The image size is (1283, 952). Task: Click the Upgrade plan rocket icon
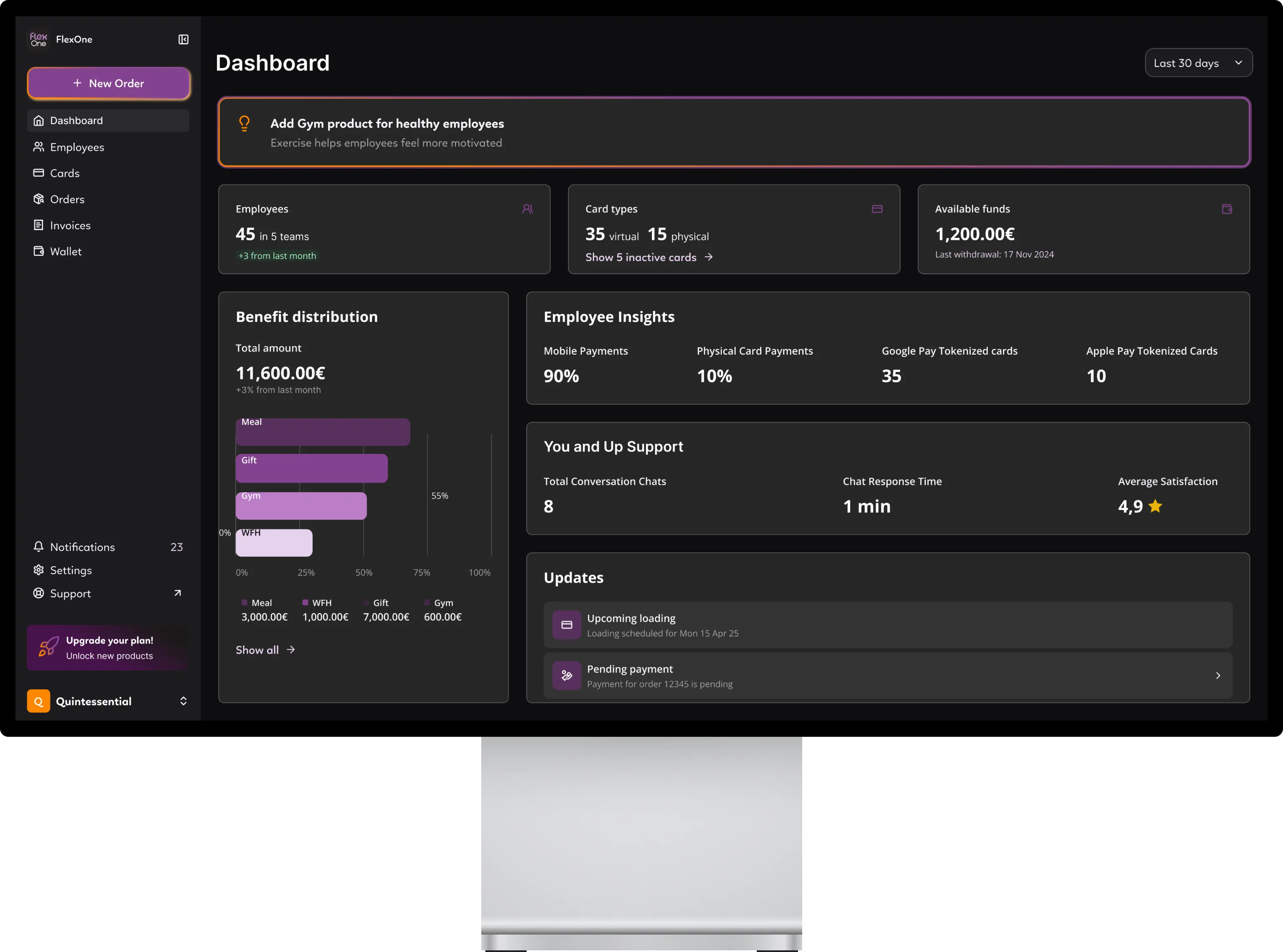(48, 646)
